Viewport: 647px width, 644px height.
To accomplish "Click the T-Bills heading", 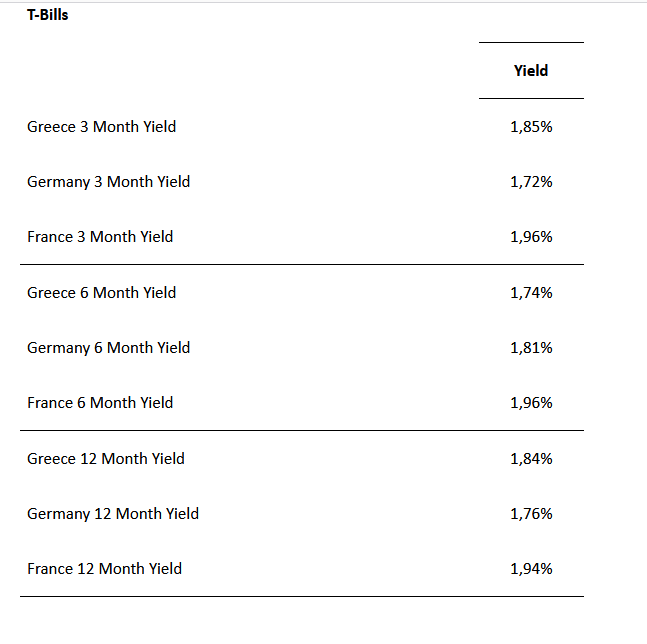I will coord(48,15).
